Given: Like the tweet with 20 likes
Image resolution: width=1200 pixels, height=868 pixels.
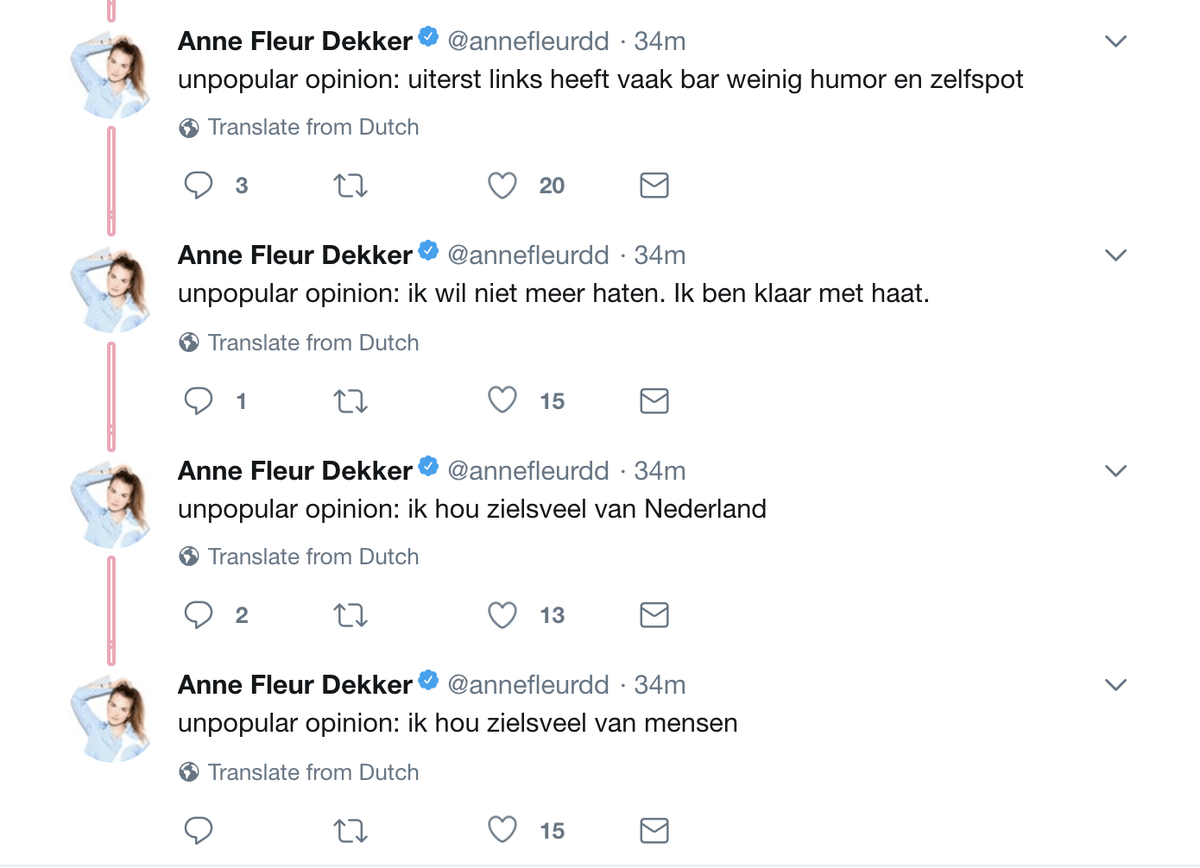Looking at the screenshot, I should pos(502,185).
